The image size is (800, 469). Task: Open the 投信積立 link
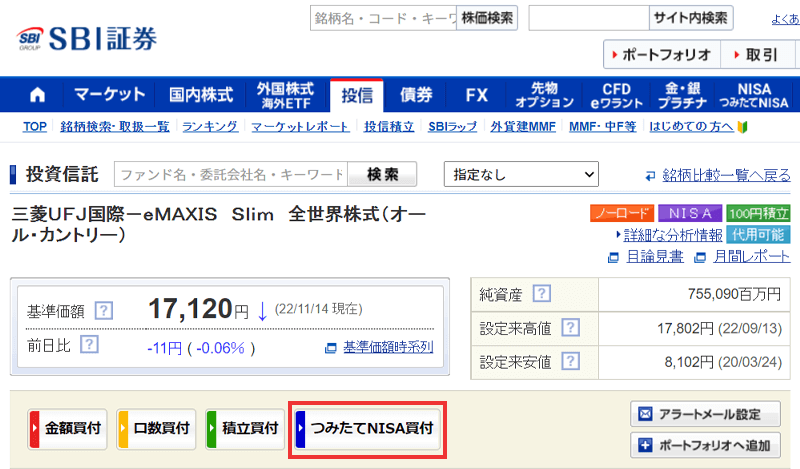pos(389,127)
